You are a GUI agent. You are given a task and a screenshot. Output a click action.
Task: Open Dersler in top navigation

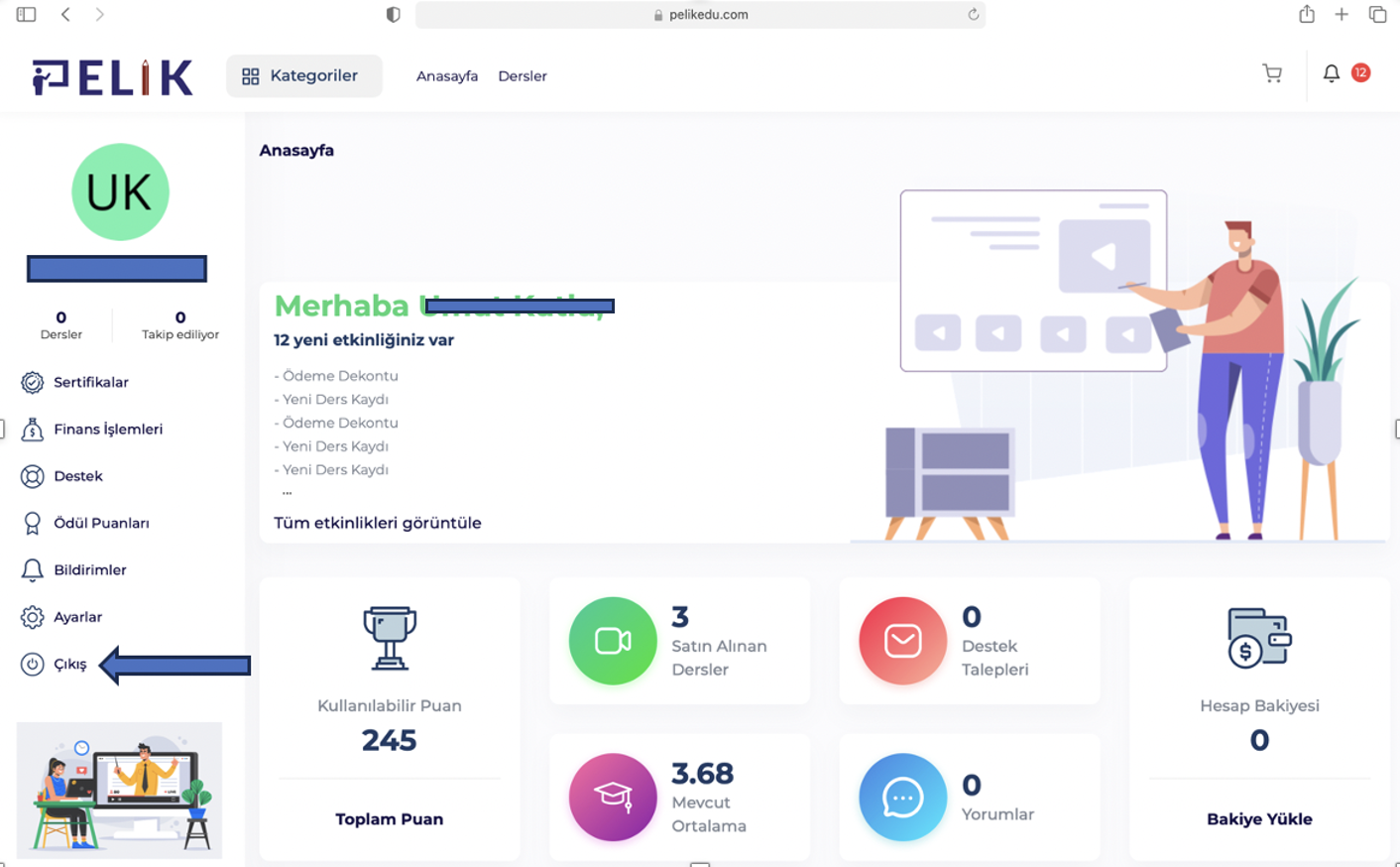[522, 76]
